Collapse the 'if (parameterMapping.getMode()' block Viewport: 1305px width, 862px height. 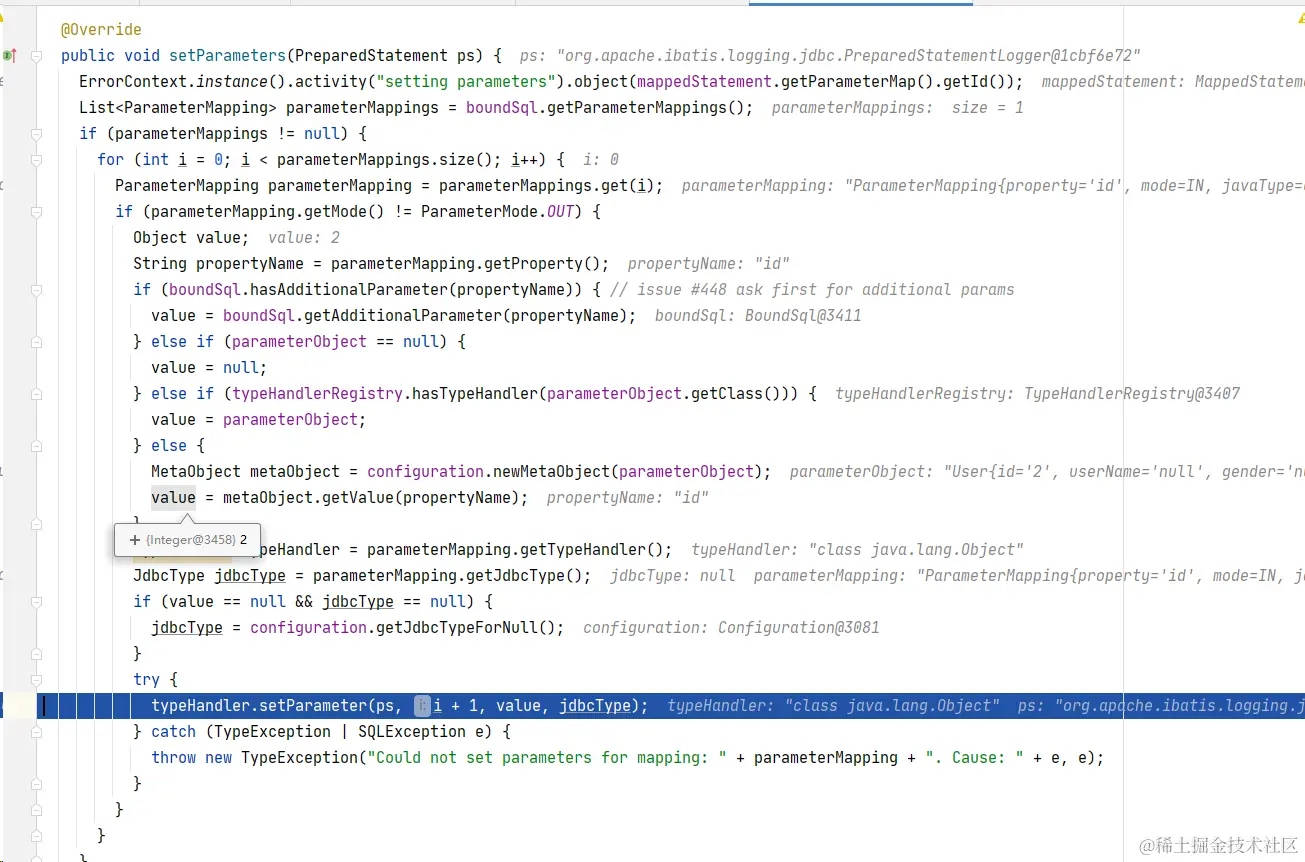[x=37, y=212]
